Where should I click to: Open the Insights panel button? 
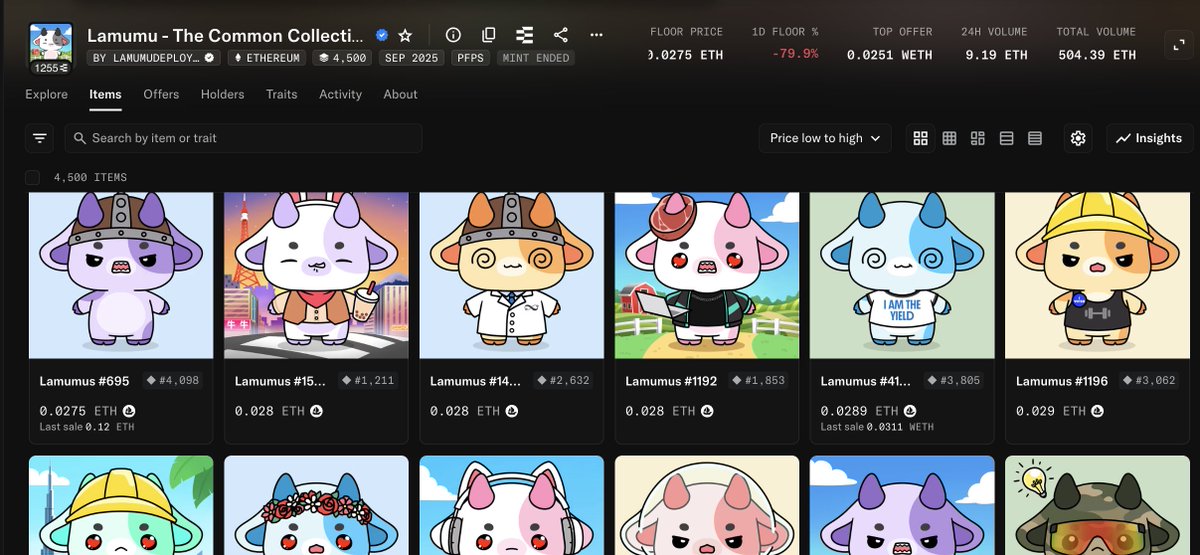[1150, 138]
